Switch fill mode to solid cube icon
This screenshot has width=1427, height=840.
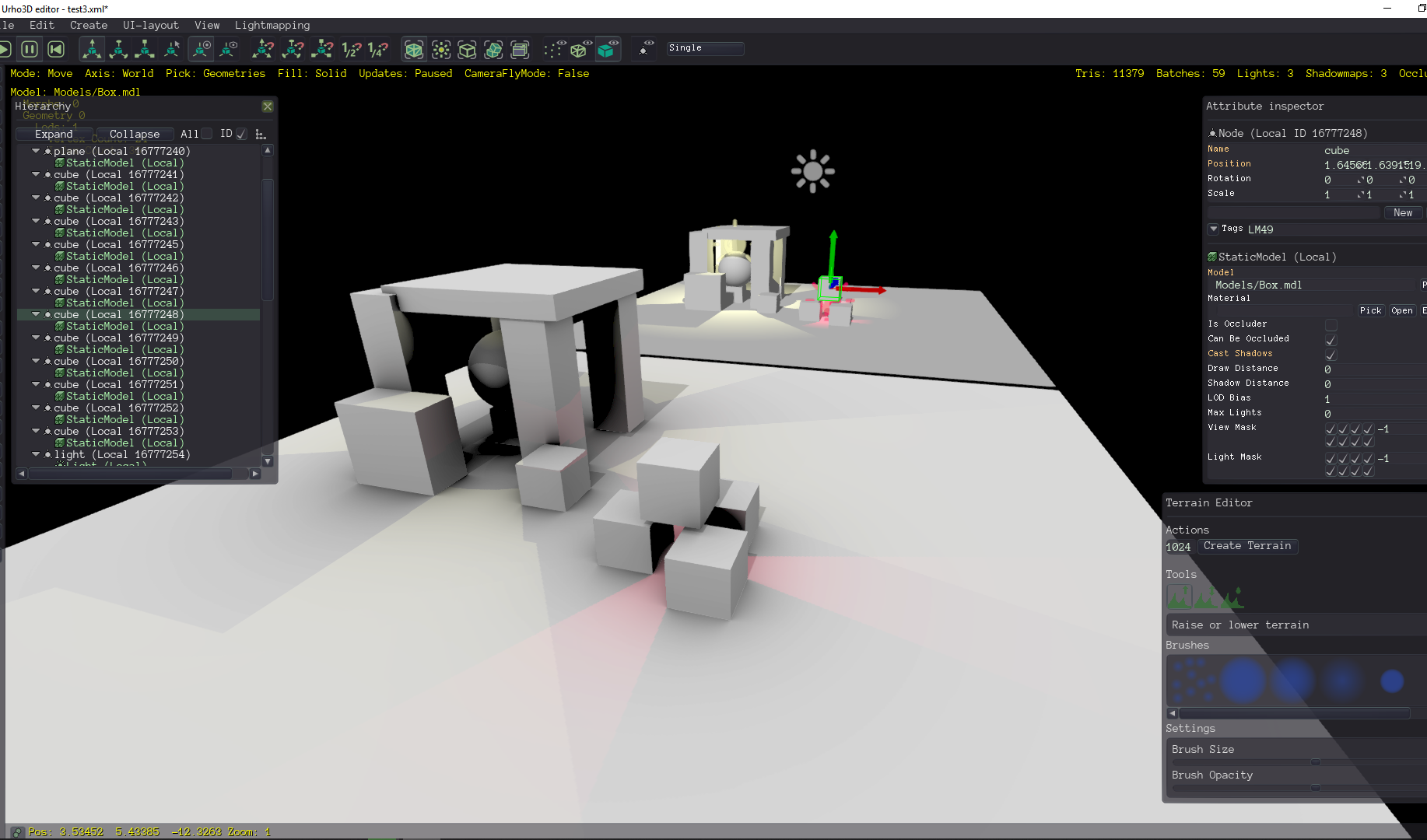point(607,50)
